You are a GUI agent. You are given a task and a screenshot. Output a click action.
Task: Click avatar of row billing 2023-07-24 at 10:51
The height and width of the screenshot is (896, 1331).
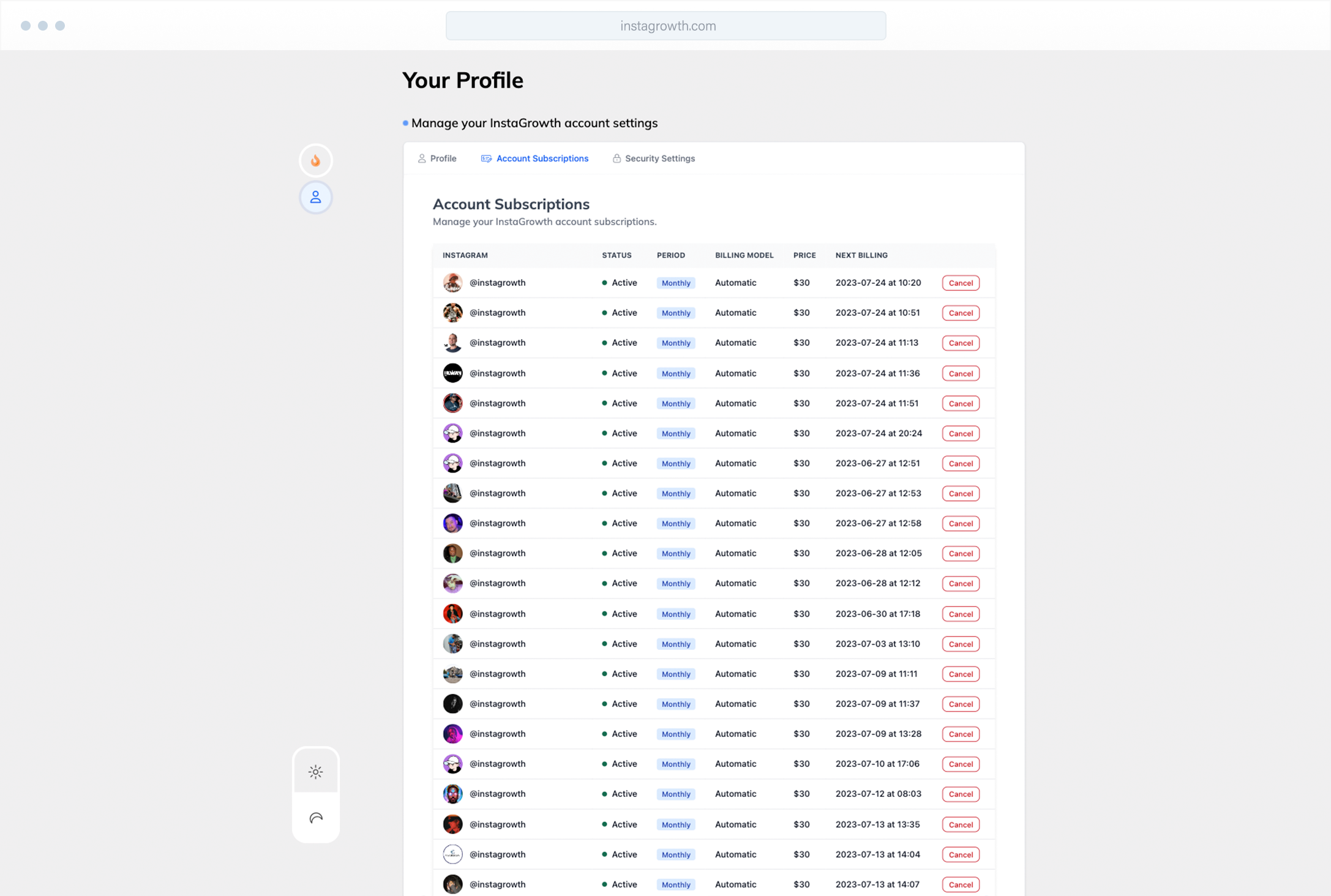pyautogui.click(x=452, y=313)
